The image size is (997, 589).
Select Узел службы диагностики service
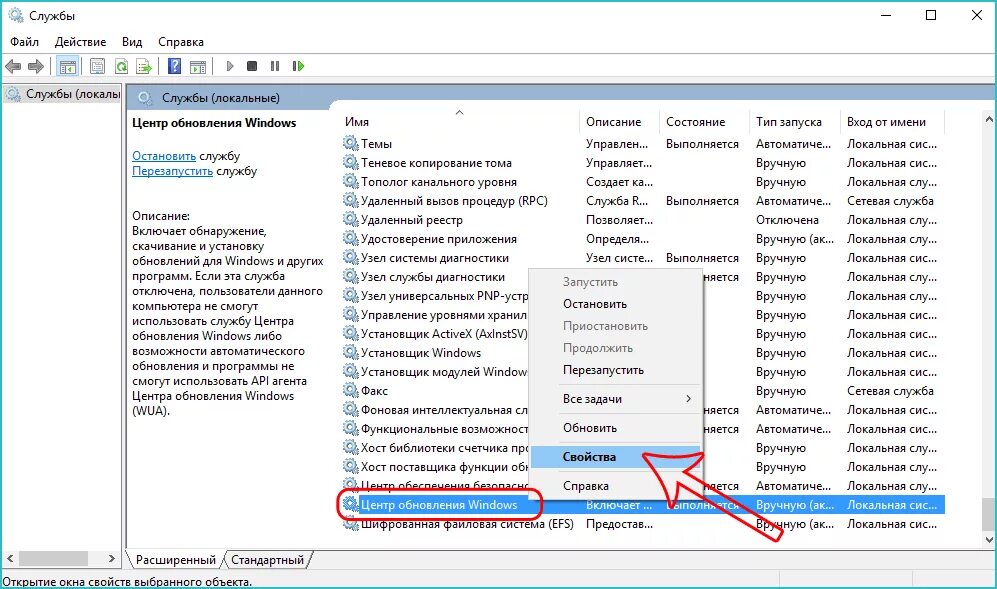pos(432,277)
